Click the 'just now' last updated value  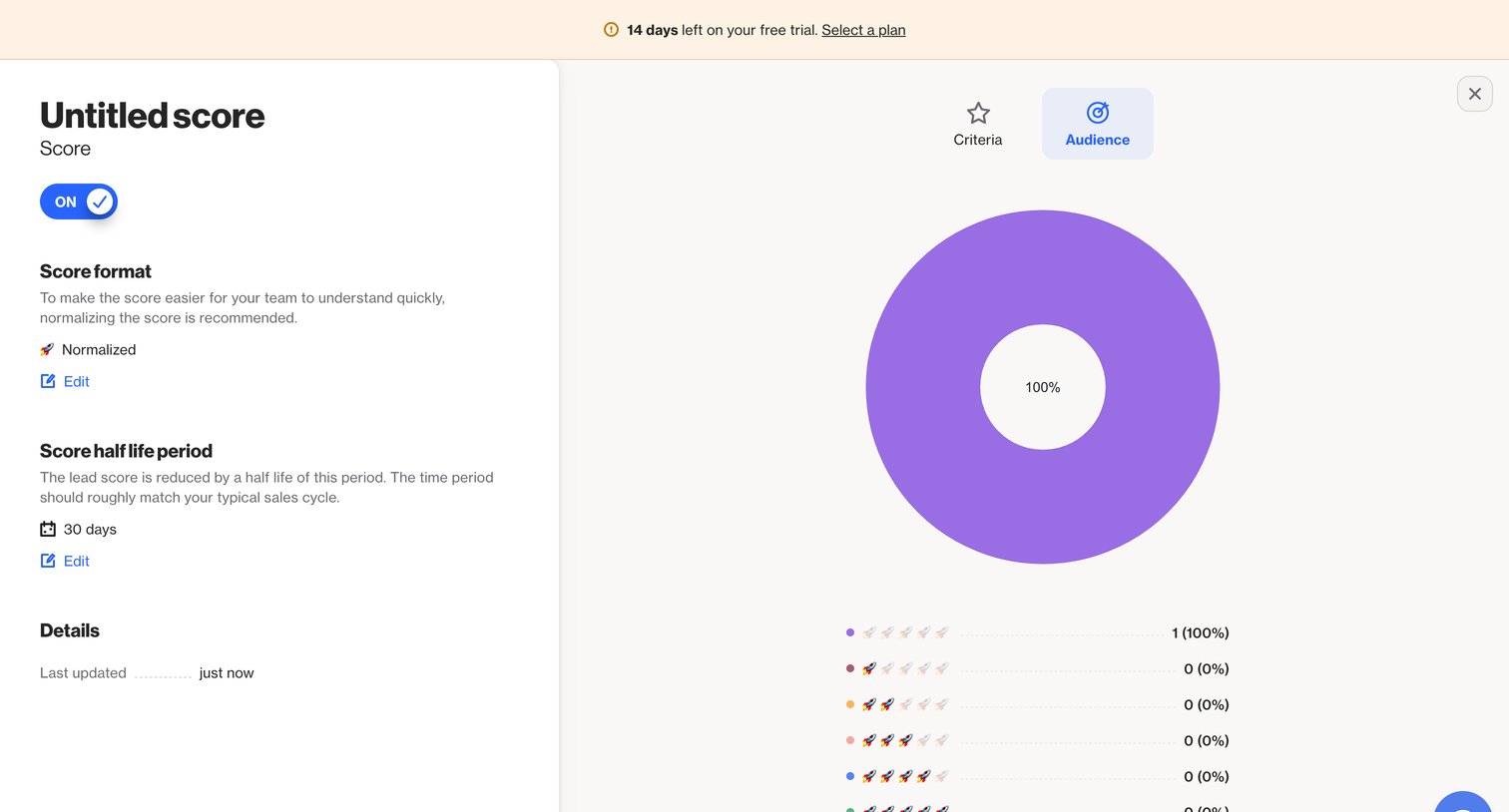pyautogui.click(x=227, y=672)
